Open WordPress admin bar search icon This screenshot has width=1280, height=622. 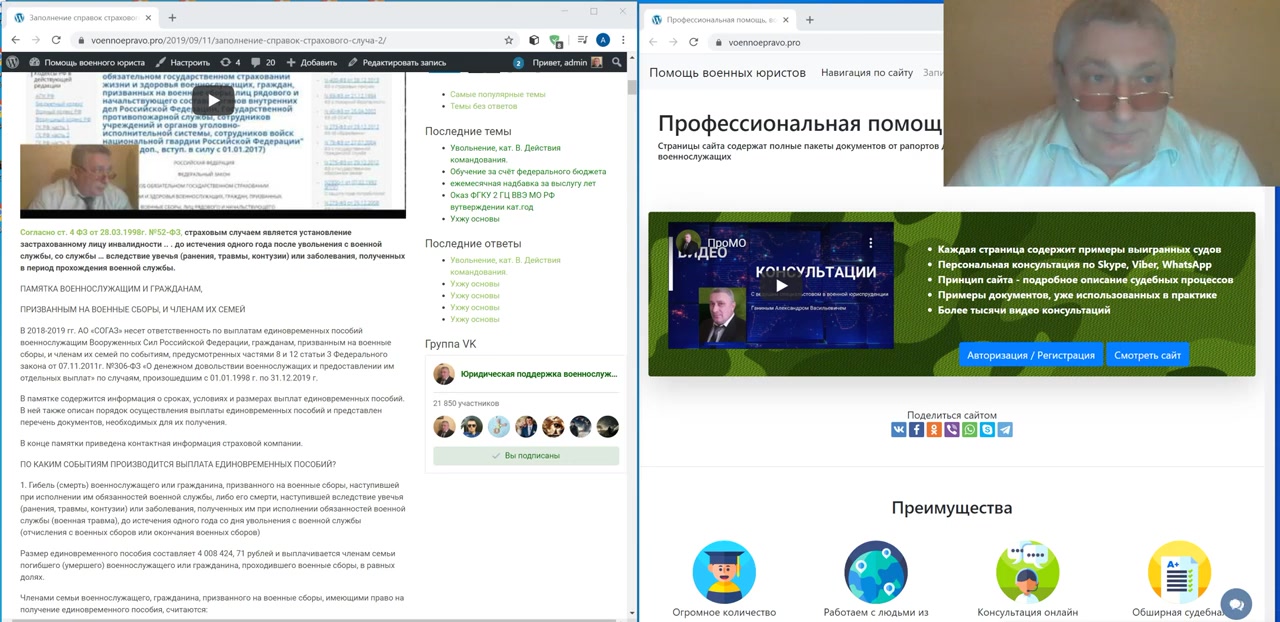click(617, 62)
